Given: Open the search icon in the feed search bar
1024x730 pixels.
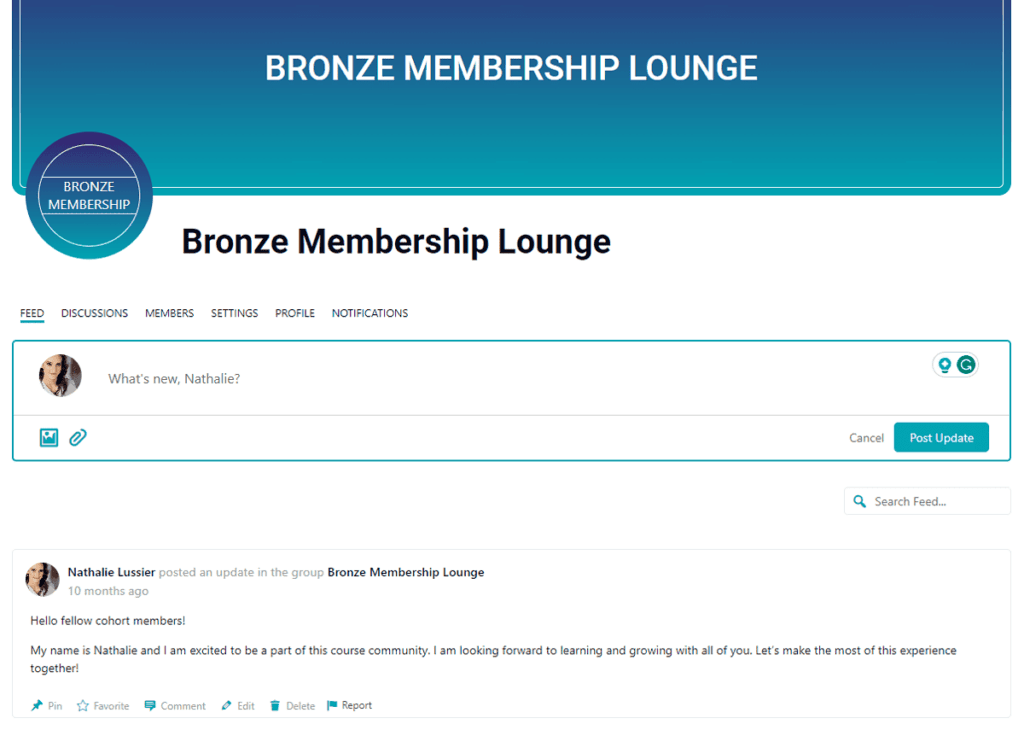Looking at the screenshot, I should pos(860,500).
